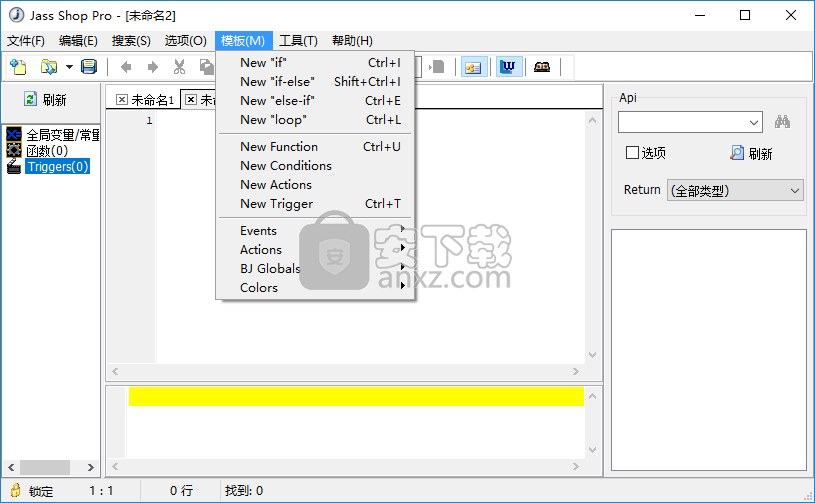Expand the Events submenu
The width and height of the screenshot is (815, 503).
point(315,230)
